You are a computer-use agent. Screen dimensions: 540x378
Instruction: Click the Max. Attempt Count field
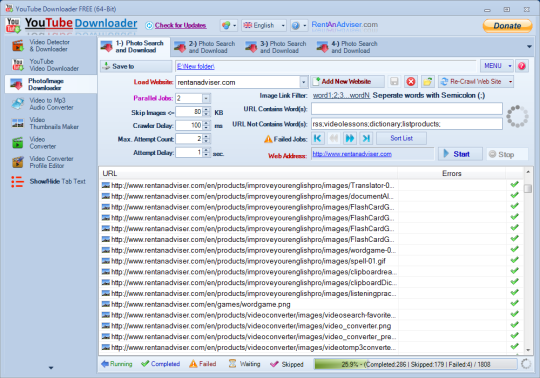(189, 139)
